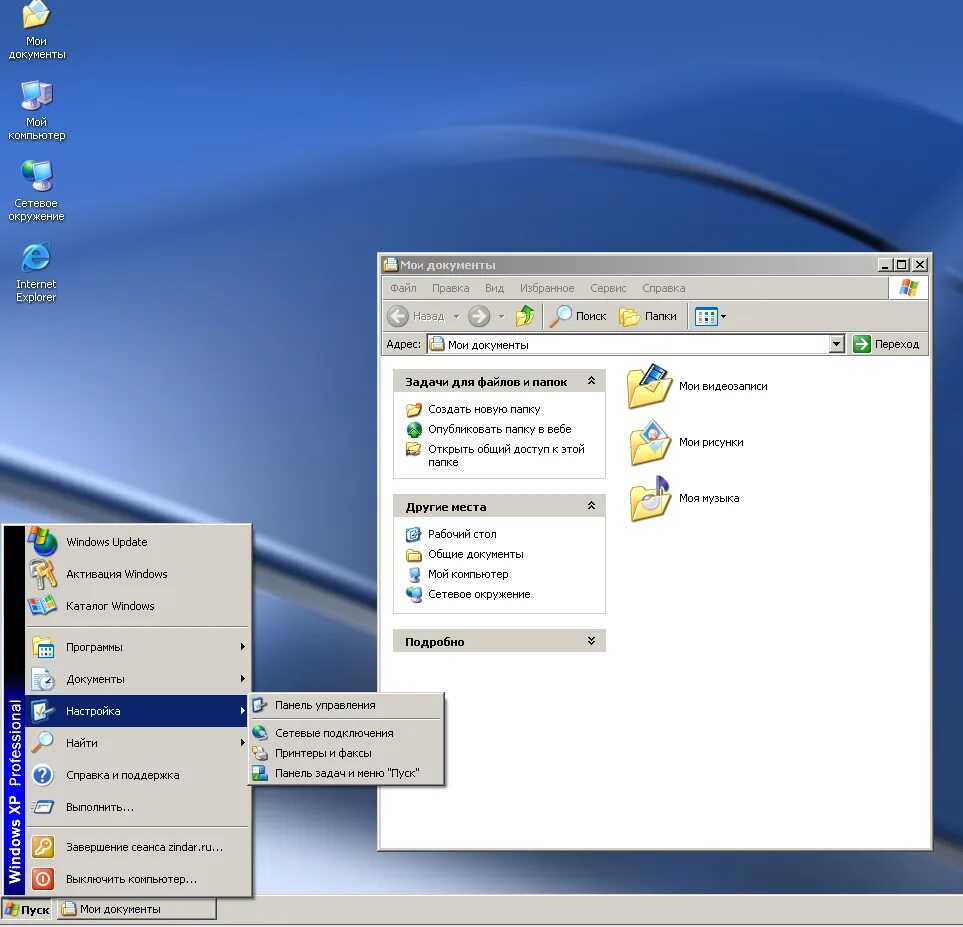Open the Сервис menu
Viewport: 963px width, 927px height.
[608, 288]
